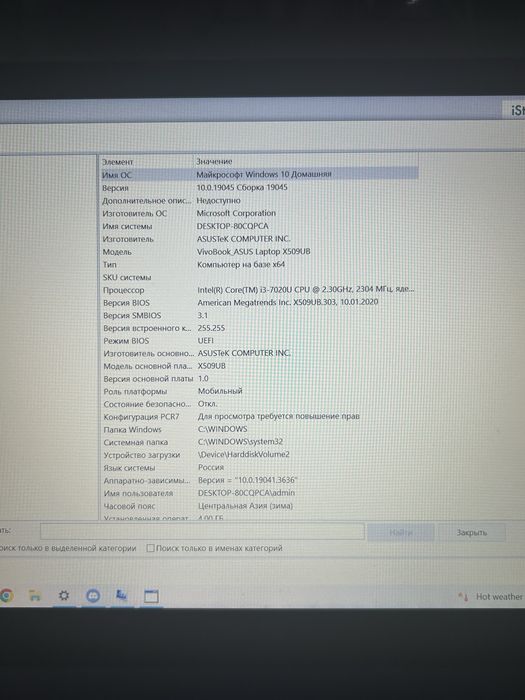This screenshot has width=525, height=700.
Task: Select the 'Версия' row with 10.0.19045
Action: (259, 188)
